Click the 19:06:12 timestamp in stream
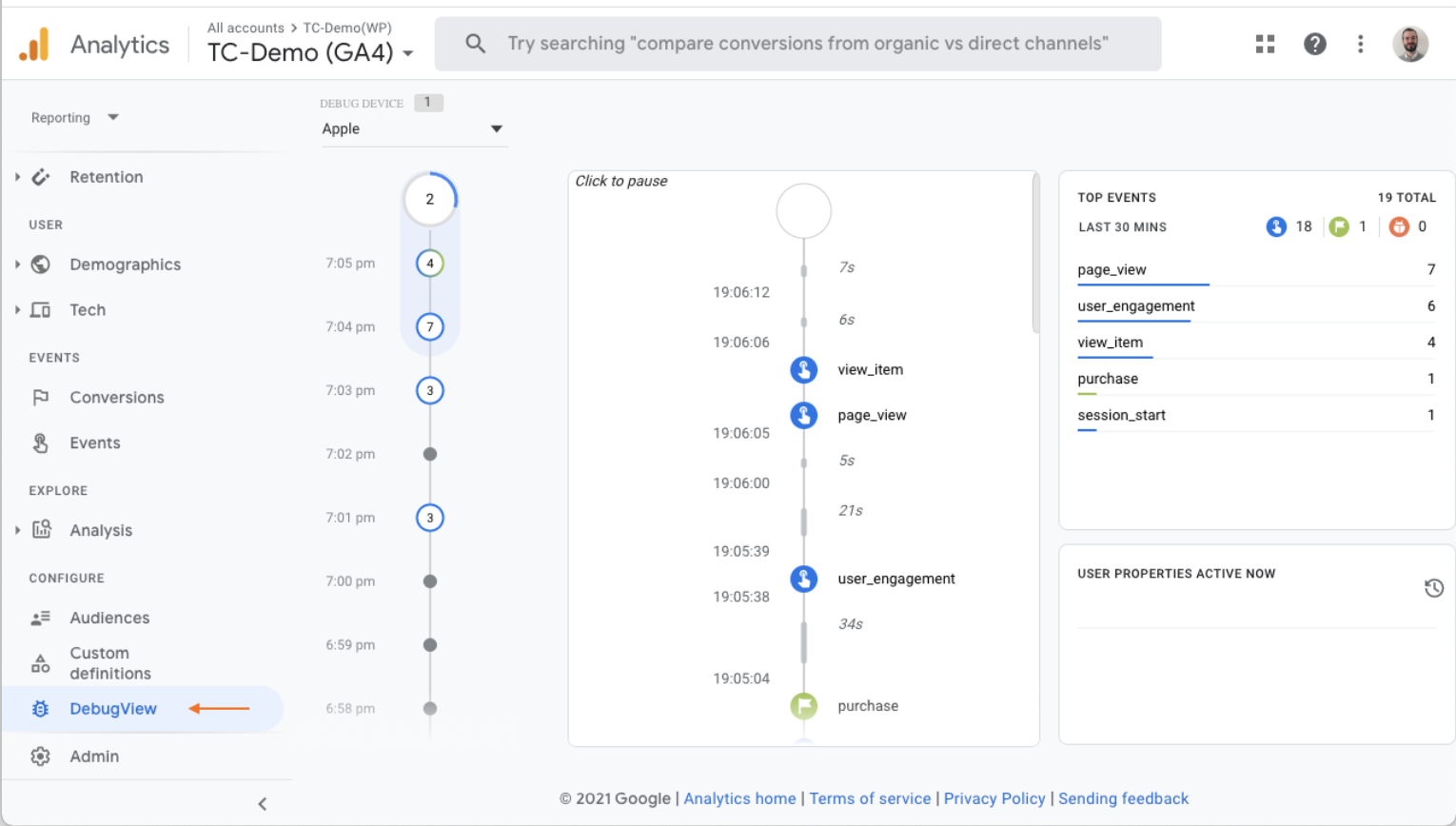Screen dimensions: 1456x826 coord(741,292)
